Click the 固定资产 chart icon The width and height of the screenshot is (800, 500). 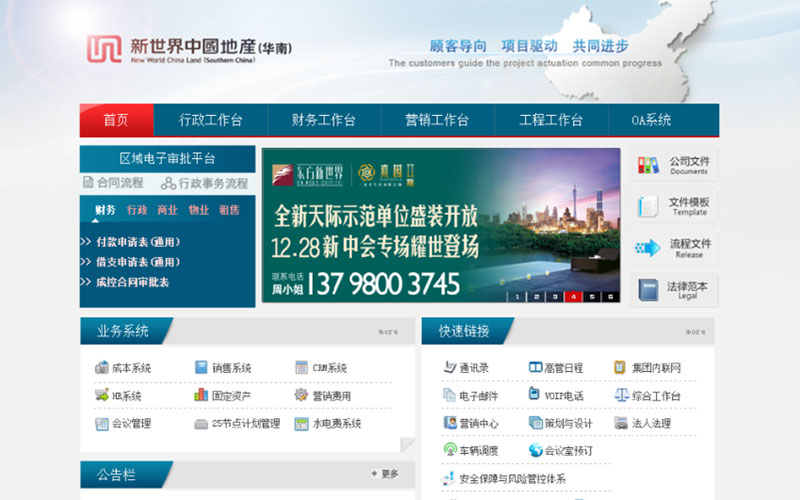click(x=201, y=395)
